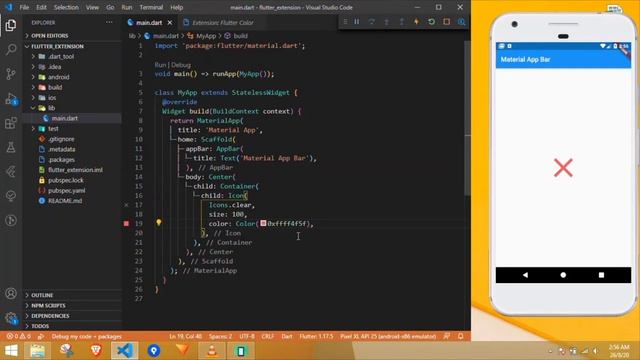Click the lightbulb code action on line 19
Screen dimensions: 640x360
[158, 222]
